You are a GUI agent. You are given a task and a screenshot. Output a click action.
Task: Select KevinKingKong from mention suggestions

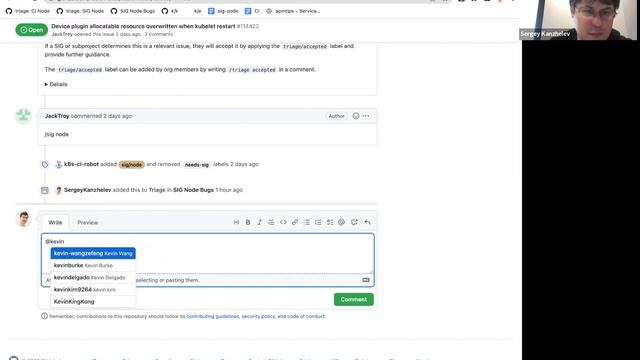tap(93, 302)
